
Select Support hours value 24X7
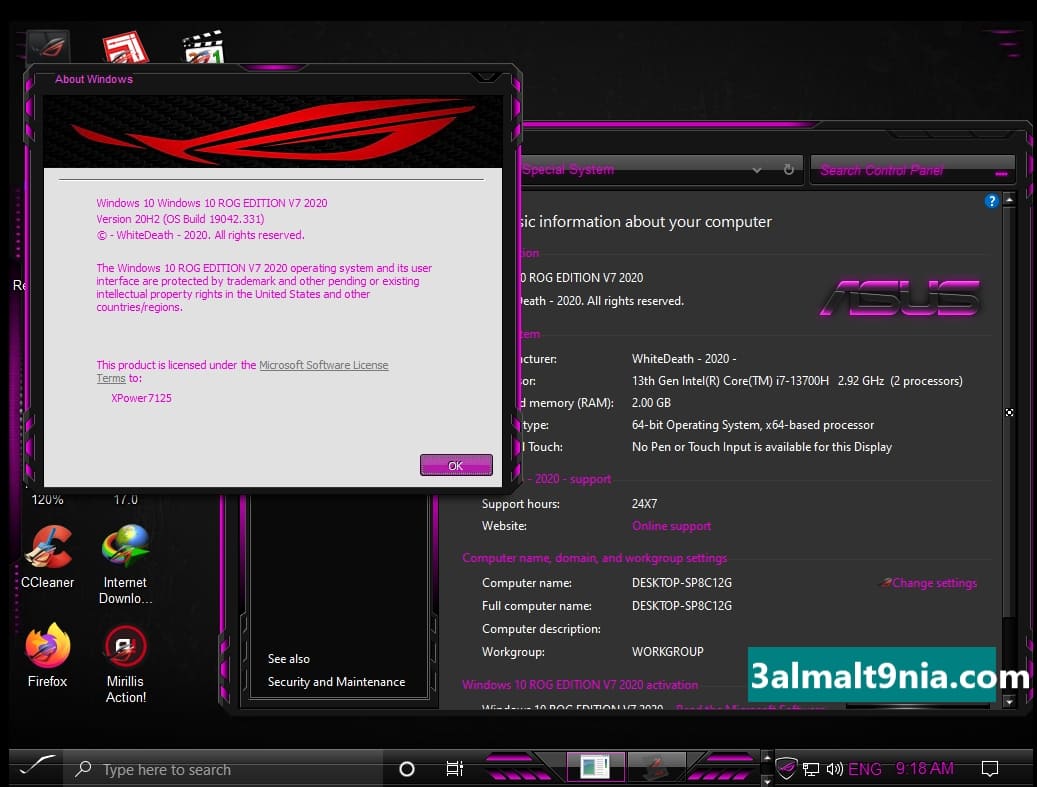click(644, 504)
